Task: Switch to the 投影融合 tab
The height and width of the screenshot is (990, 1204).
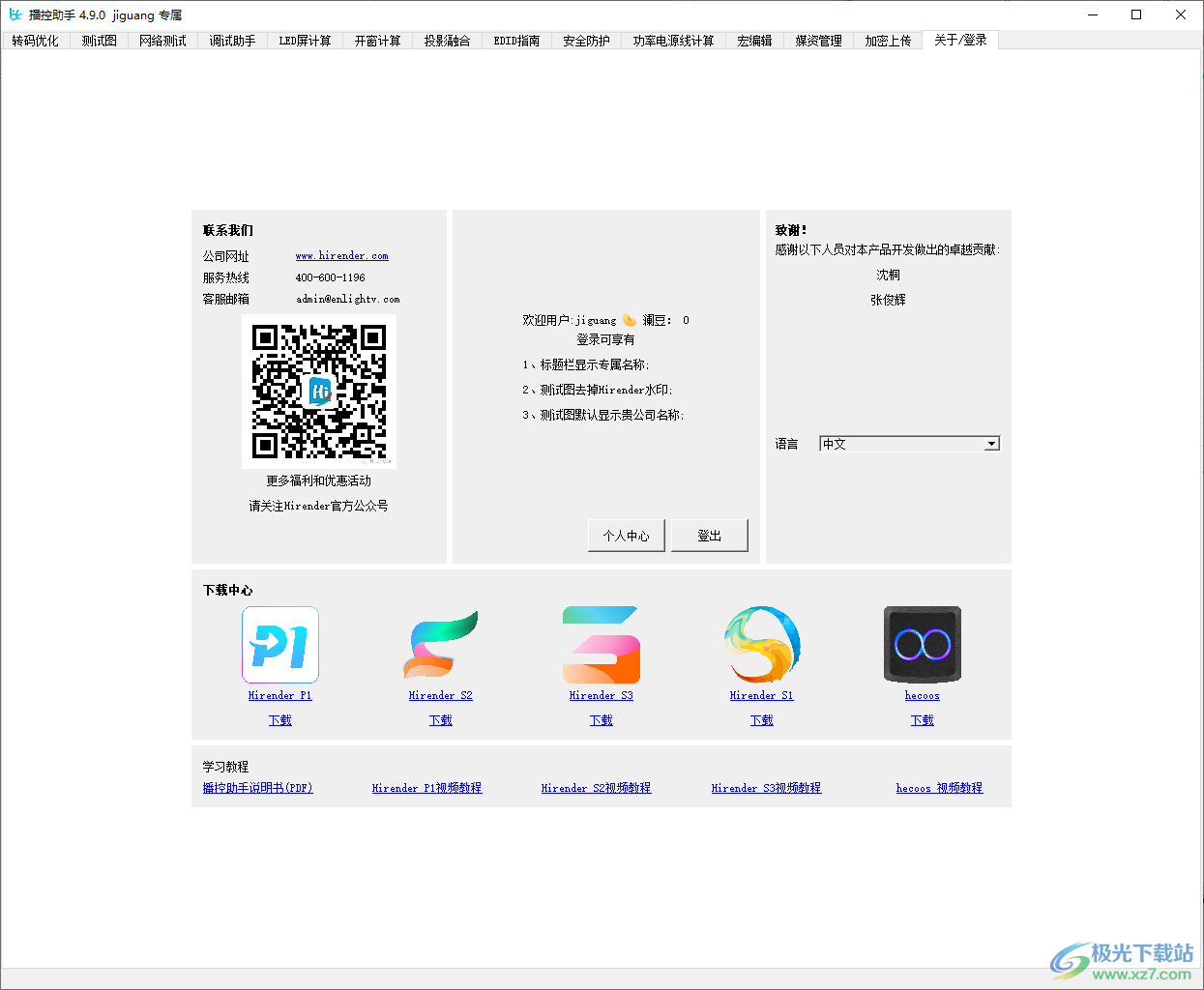Action: 446,41
